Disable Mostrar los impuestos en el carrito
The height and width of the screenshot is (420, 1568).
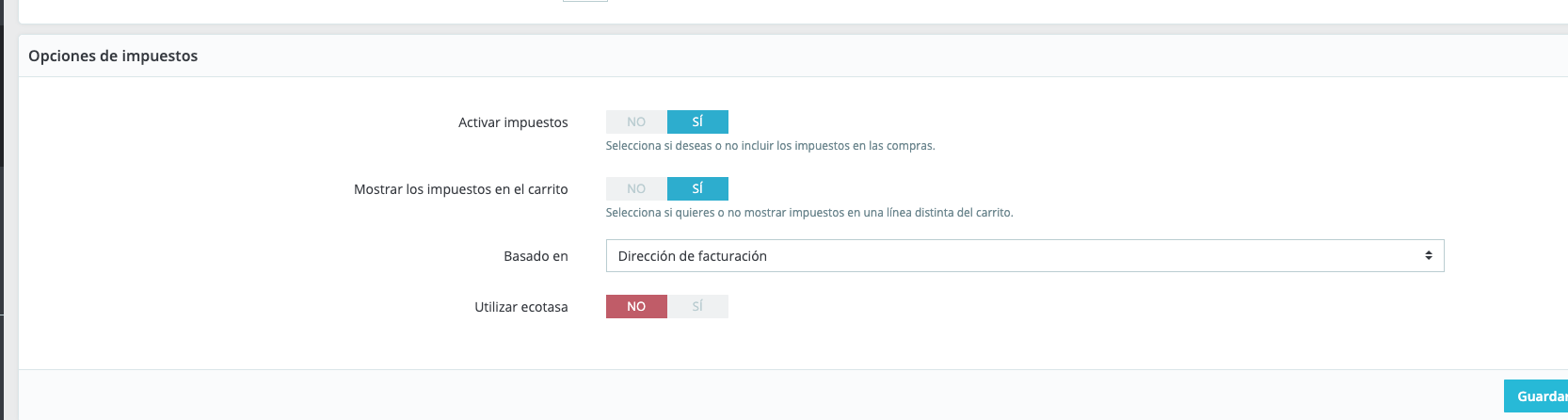click(636, 188)
